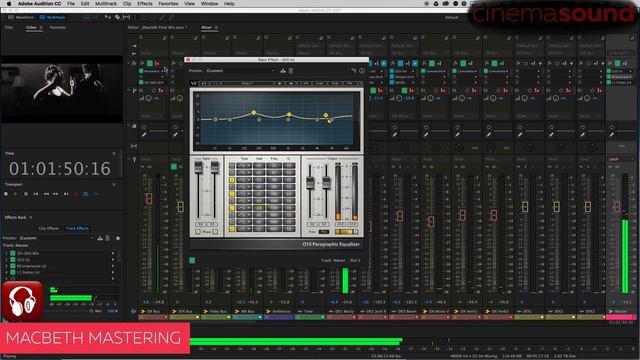This screenshot has width=640, height=360.
Task: Open band 3 Type dropdown in Q10
Action: (244, 180)
